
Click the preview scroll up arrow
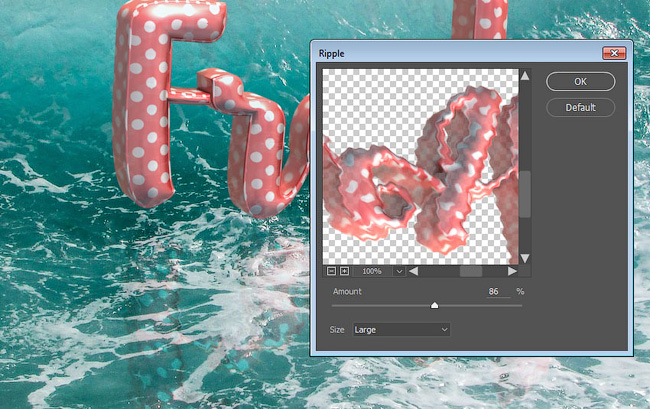(525, 76)
